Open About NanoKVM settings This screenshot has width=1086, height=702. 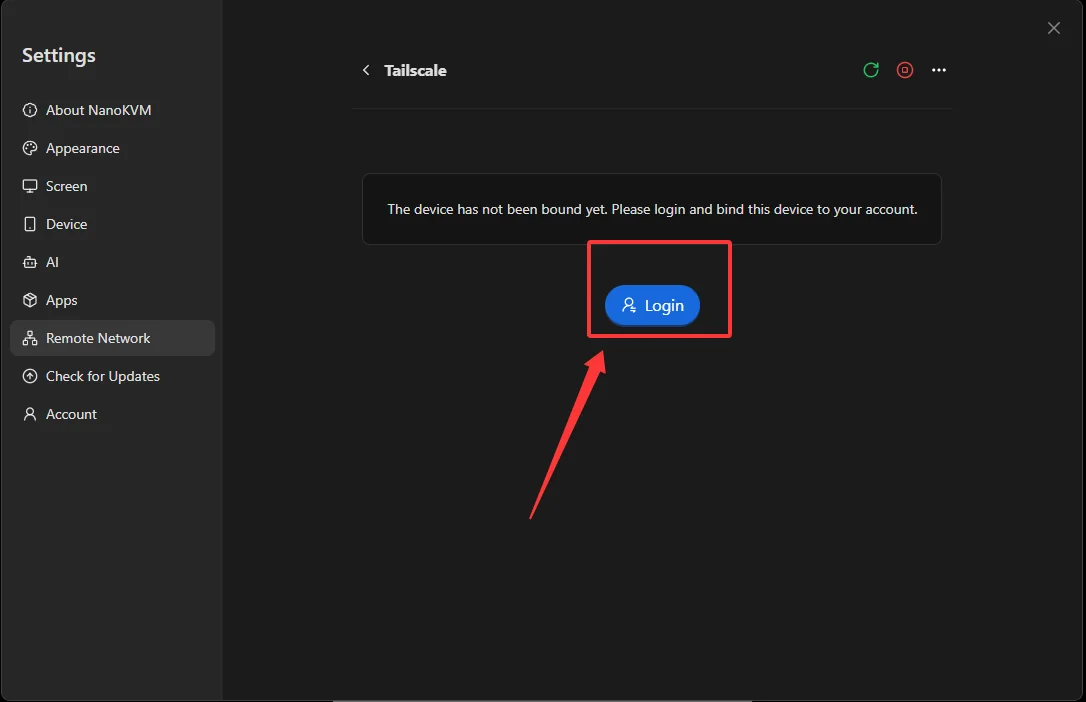pos(113,110)
